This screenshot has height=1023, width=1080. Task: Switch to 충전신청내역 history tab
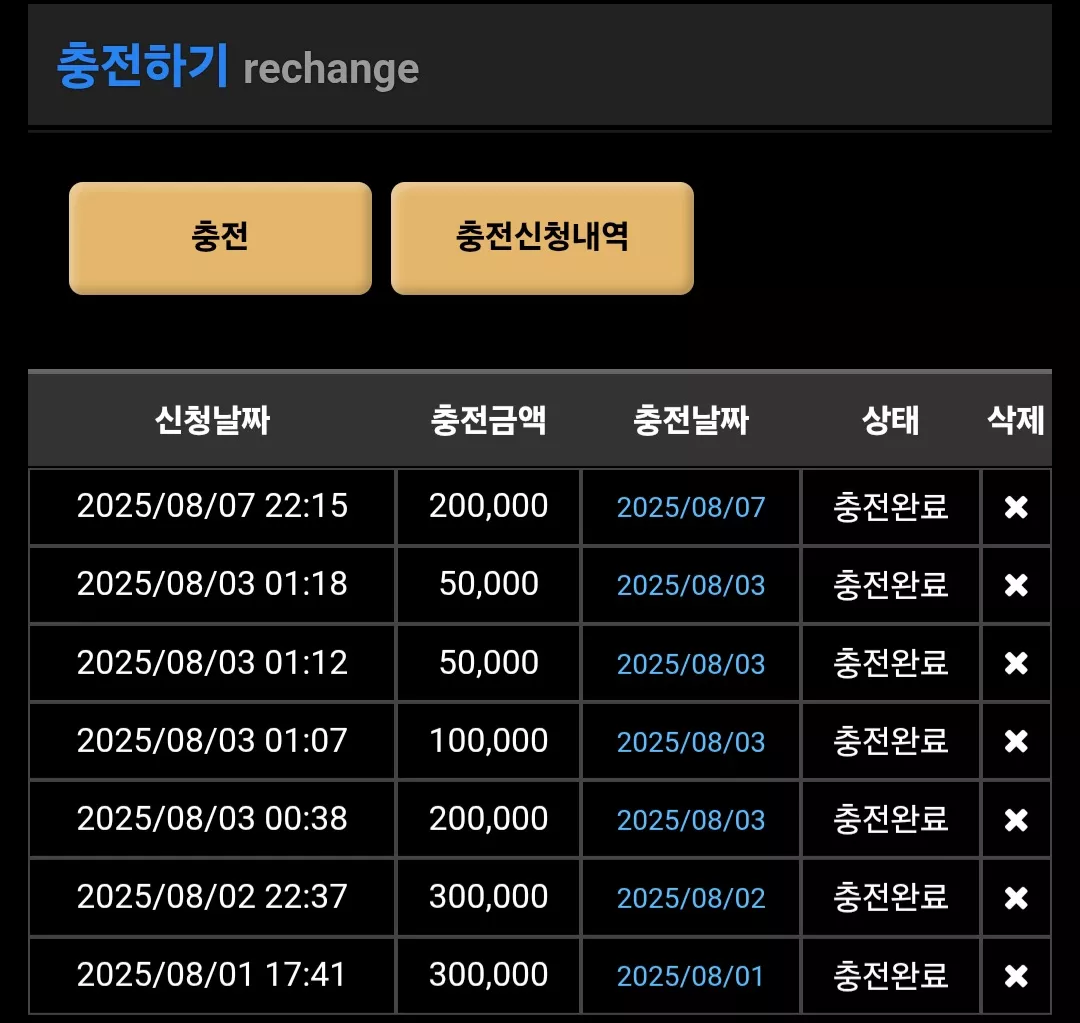(x=542, y=238)
